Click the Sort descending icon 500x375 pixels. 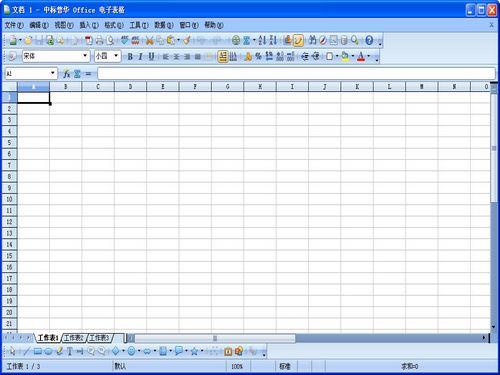pos(273,40)
